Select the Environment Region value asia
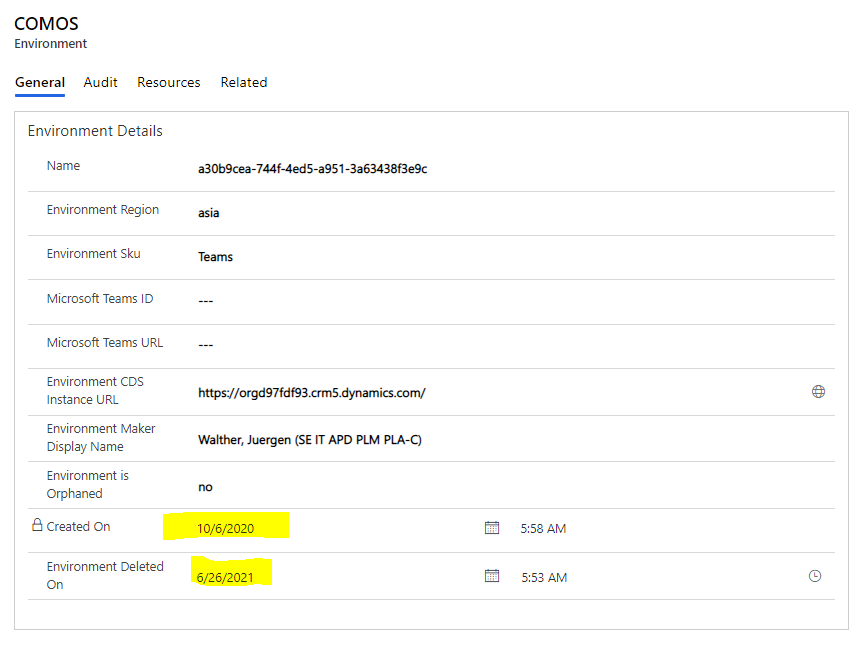The width and height of the screenshot is (864, 655). pyautogui.click(x=208, y=213)
